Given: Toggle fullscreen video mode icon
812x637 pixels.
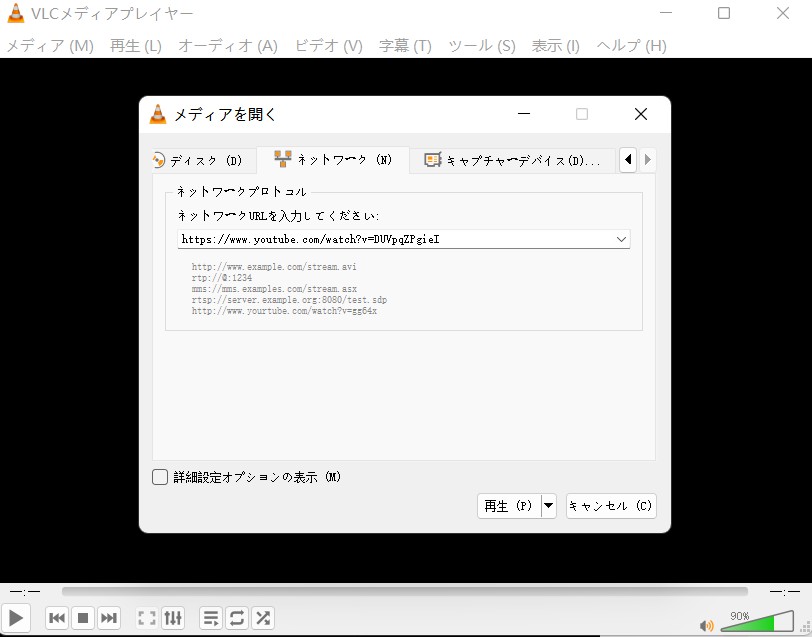Looking at the screenshot, I should coord(147,618).
